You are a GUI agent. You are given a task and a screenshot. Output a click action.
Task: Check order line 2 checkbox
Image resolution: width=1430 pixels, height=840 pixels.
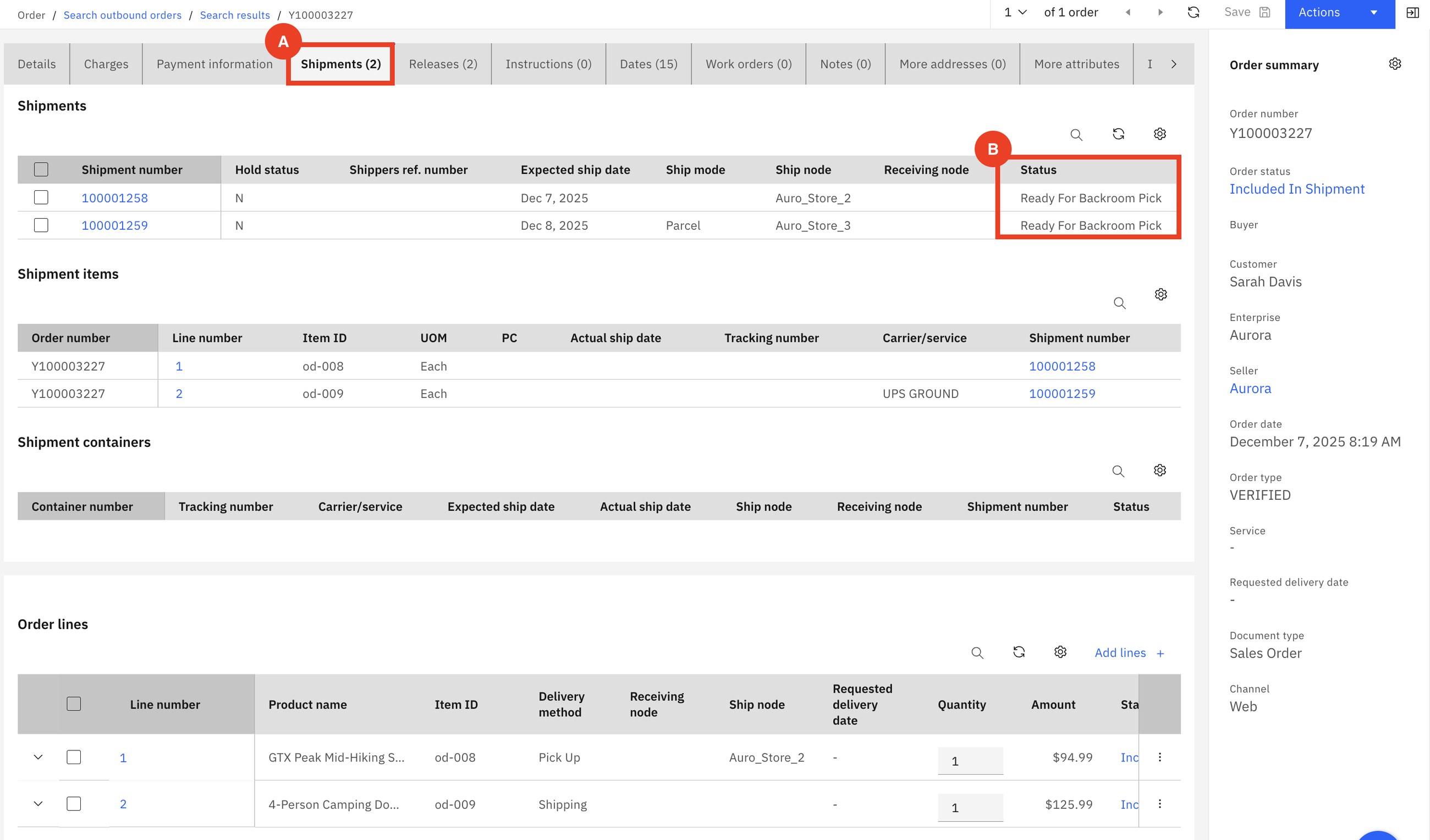coord(74,804)
